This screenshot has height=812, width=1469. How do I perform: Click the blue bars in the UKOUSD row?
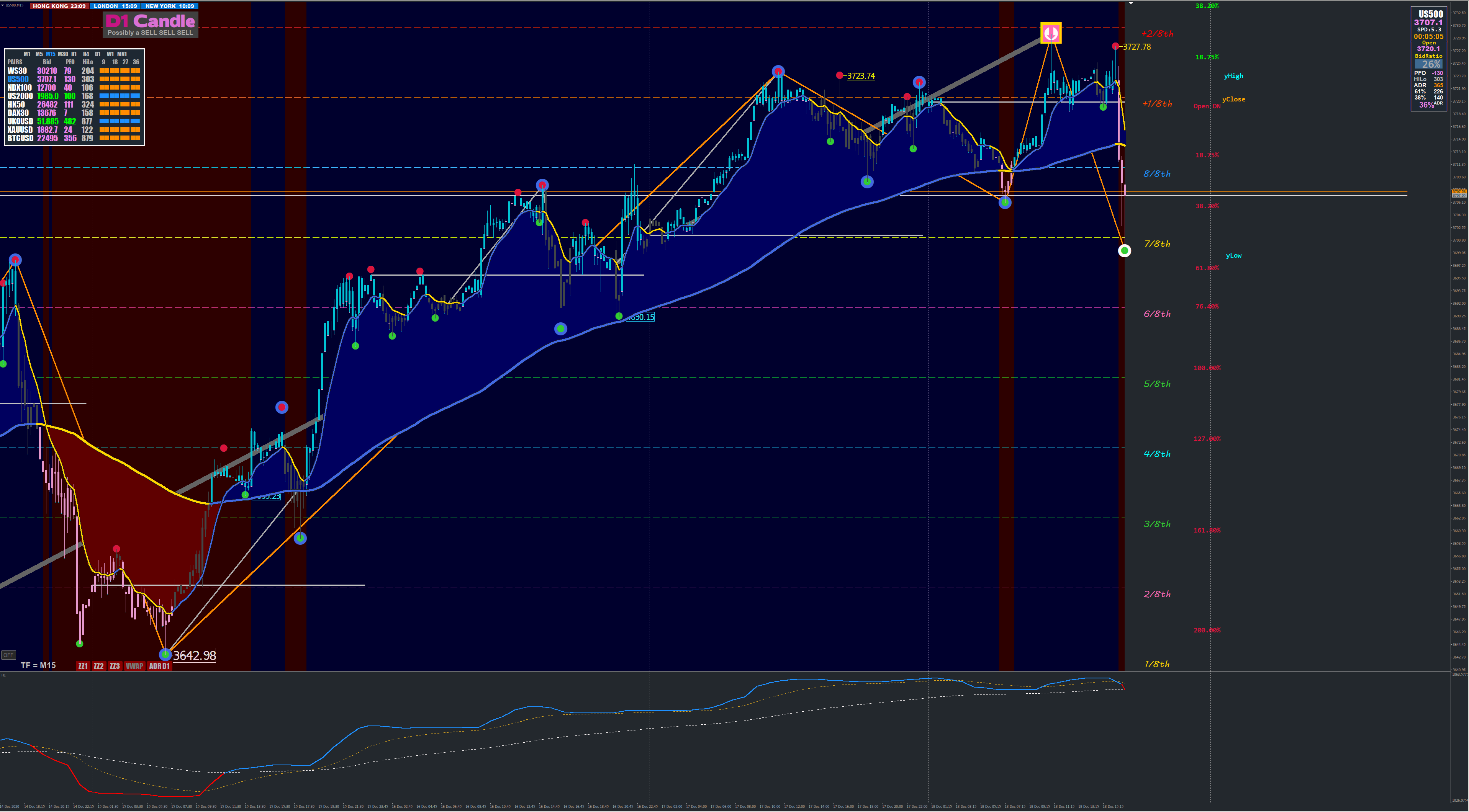[x=119, y=121]
